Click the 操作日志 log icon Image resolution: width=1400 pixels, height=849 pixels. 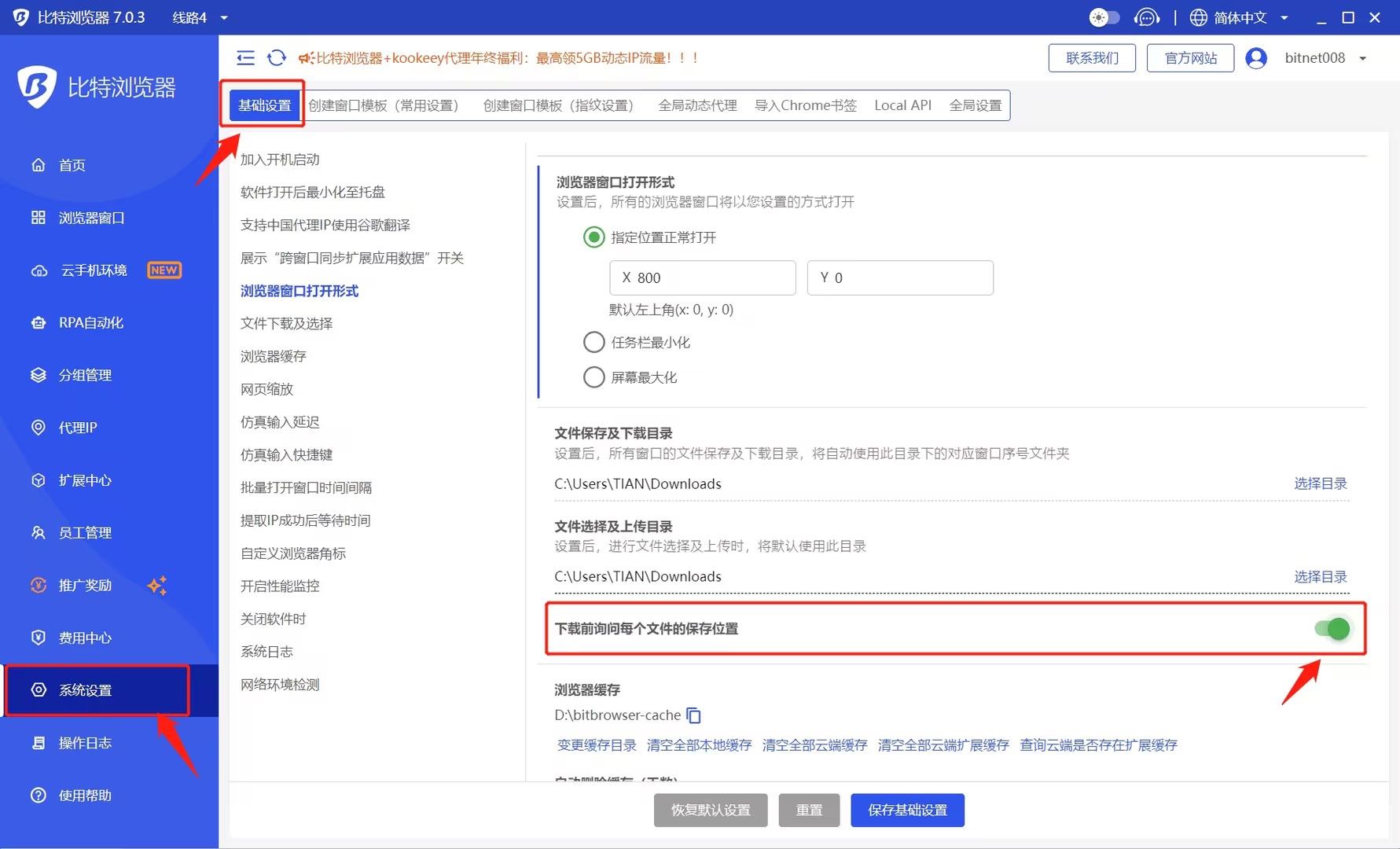38,743
